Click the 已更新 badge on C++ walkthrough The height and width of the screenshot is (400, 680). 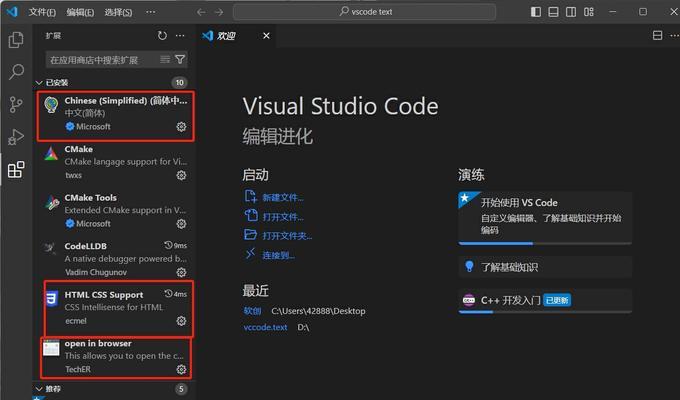557,300
